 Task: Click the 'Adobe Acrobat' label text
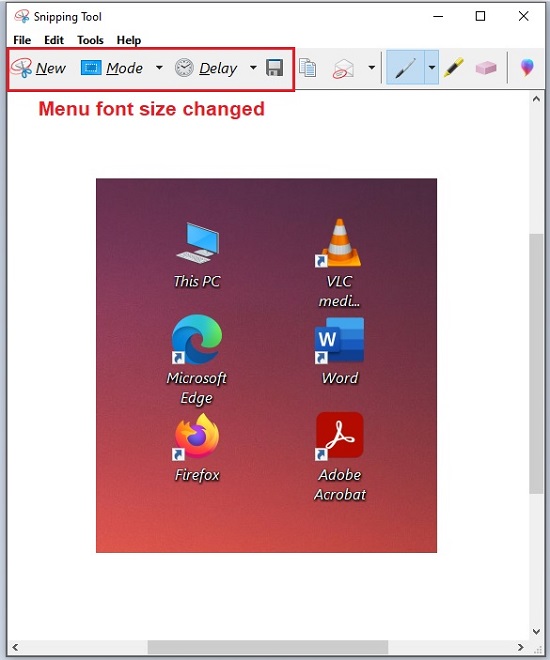(x=340, y=484)
